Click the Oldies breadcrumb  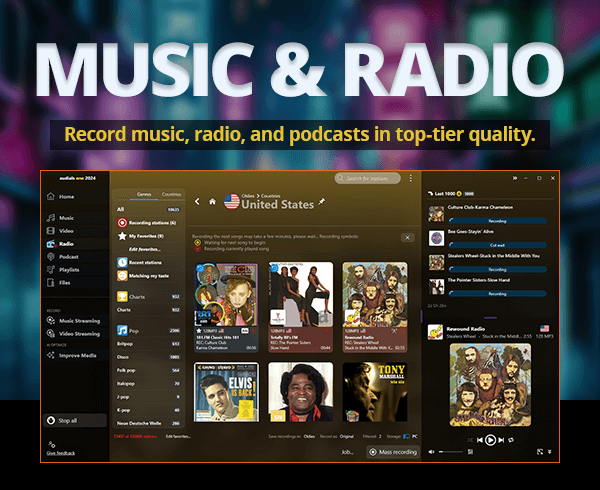tap(248, 196)
